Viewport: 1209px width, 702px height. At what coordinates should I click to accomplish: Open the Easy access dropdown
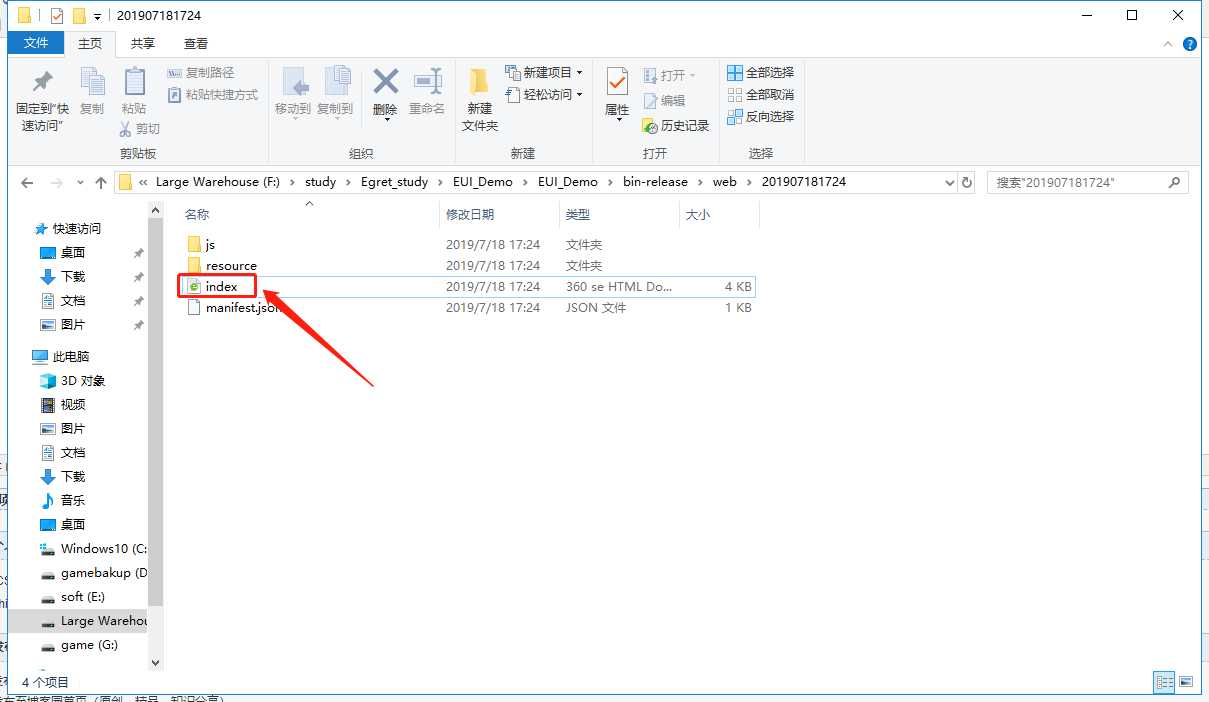pyautogui.click(x=545, y=95)
